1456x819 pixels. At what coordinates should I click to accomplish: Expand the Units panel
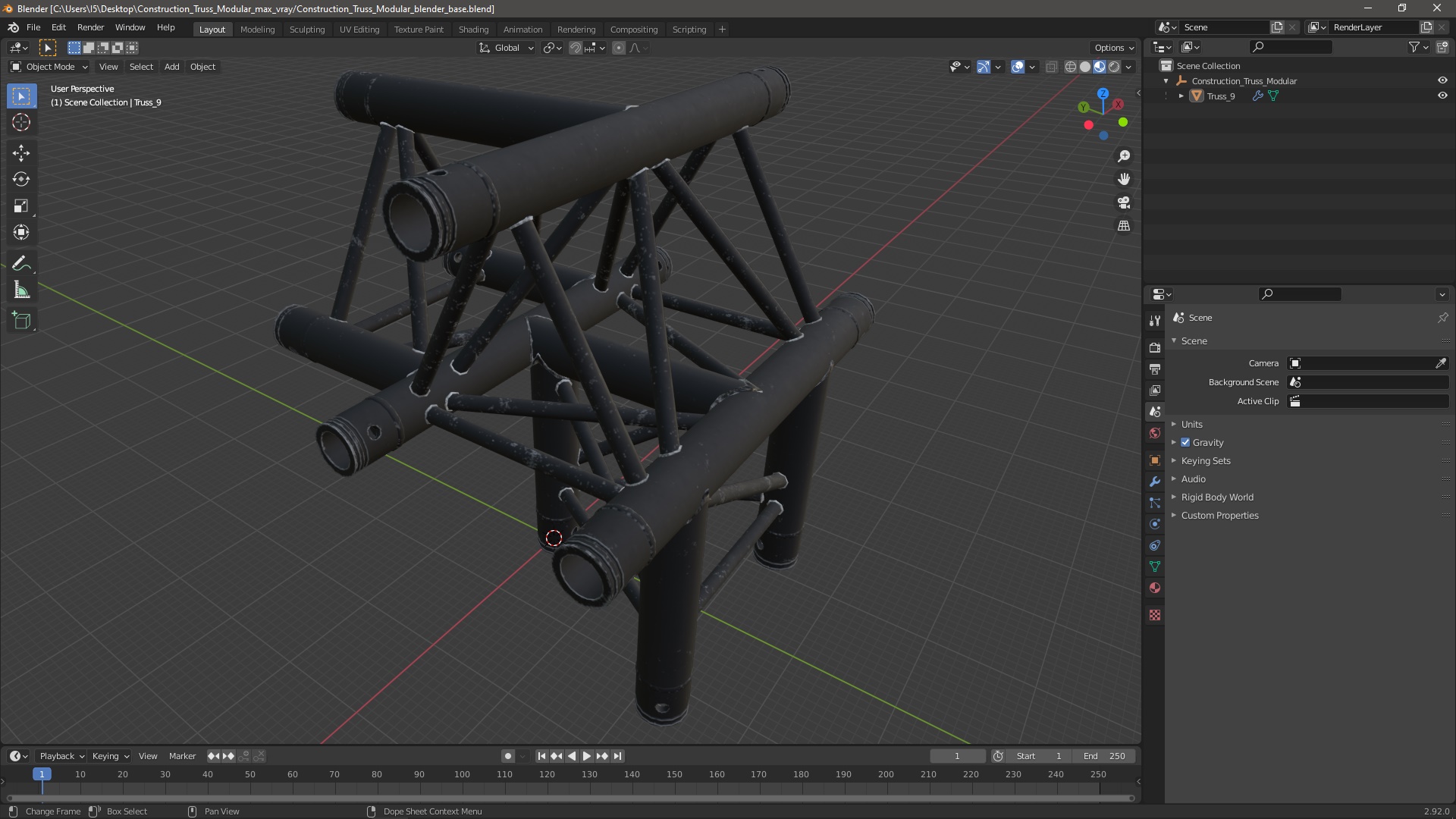(1191, 425)
